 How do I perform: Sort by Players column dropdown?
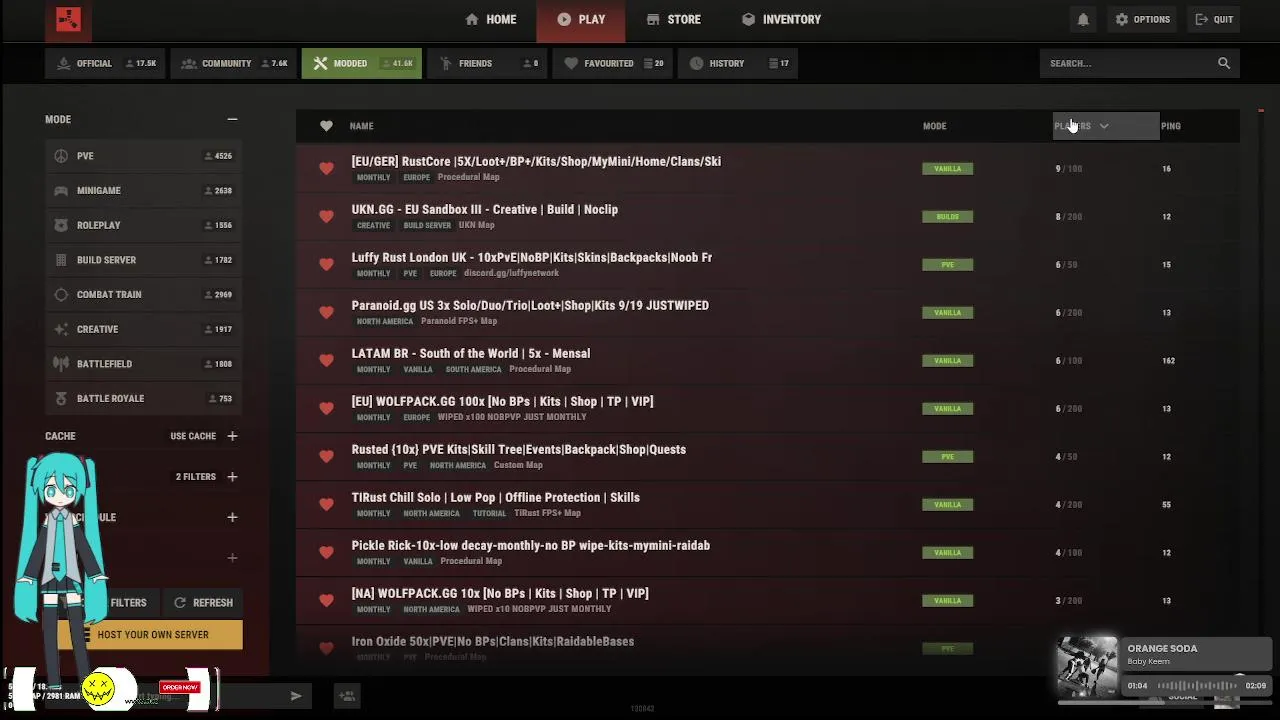[1106, 126]
